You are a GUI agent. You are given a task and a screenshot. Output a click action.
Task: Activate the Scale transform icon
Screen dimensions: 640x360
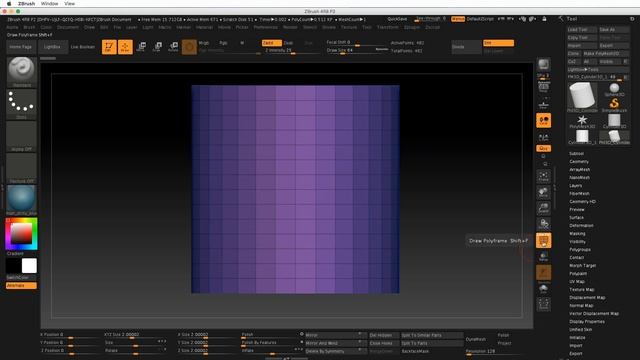point(157,47)
